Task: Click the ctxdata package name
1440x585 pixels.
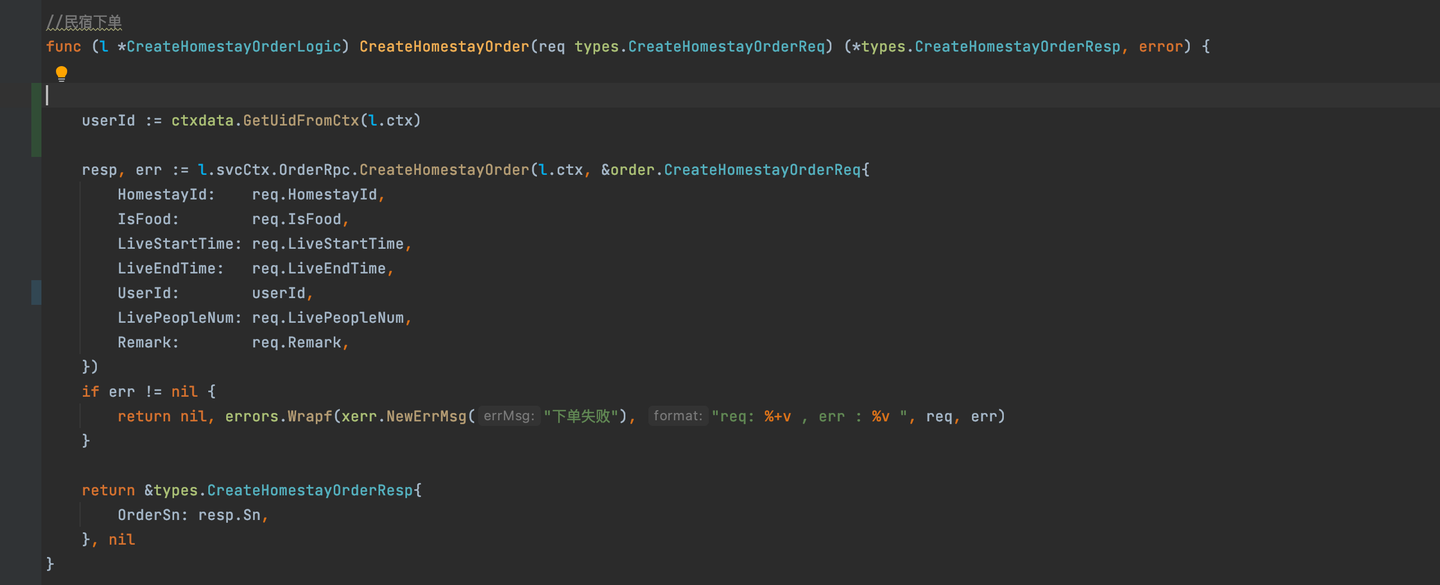Action: pyautogui.click(x=202, y=120)
